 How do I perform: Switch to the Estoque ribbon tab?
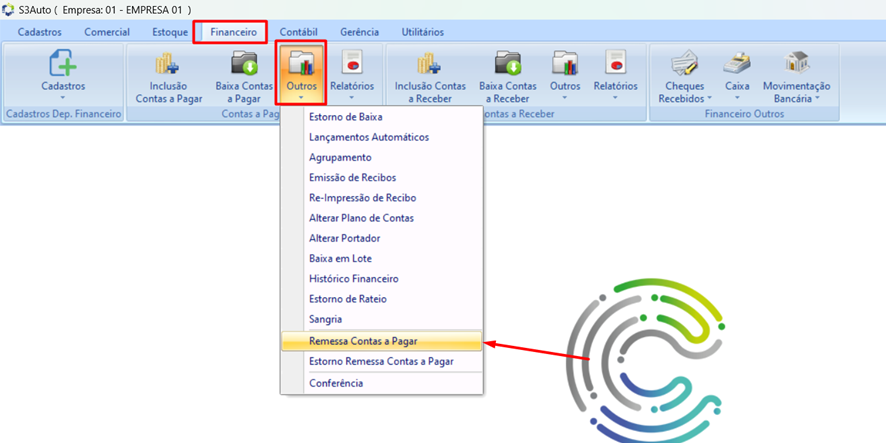pos(170,32)
